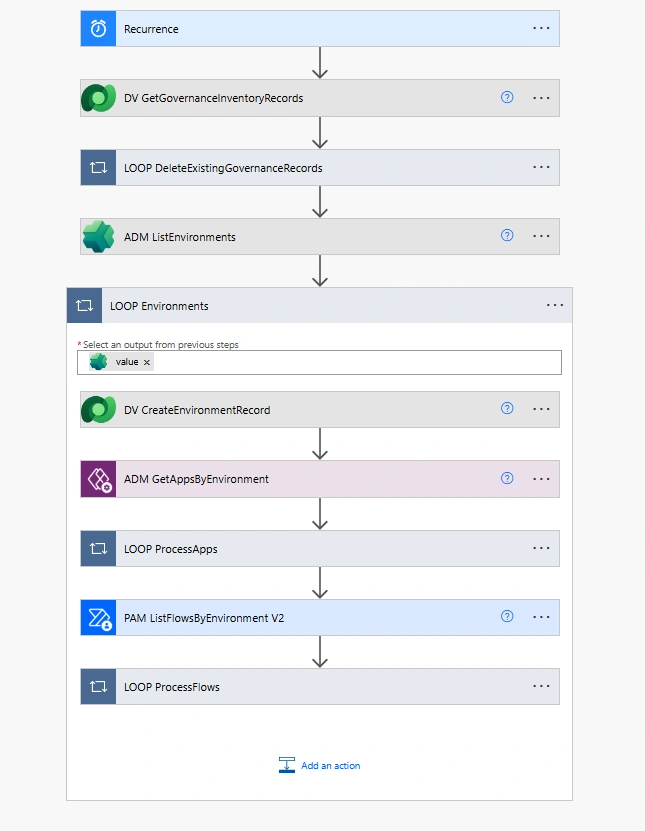Open help icon on DV CreateEnvironmentRecord

click(x=507, y=408)
